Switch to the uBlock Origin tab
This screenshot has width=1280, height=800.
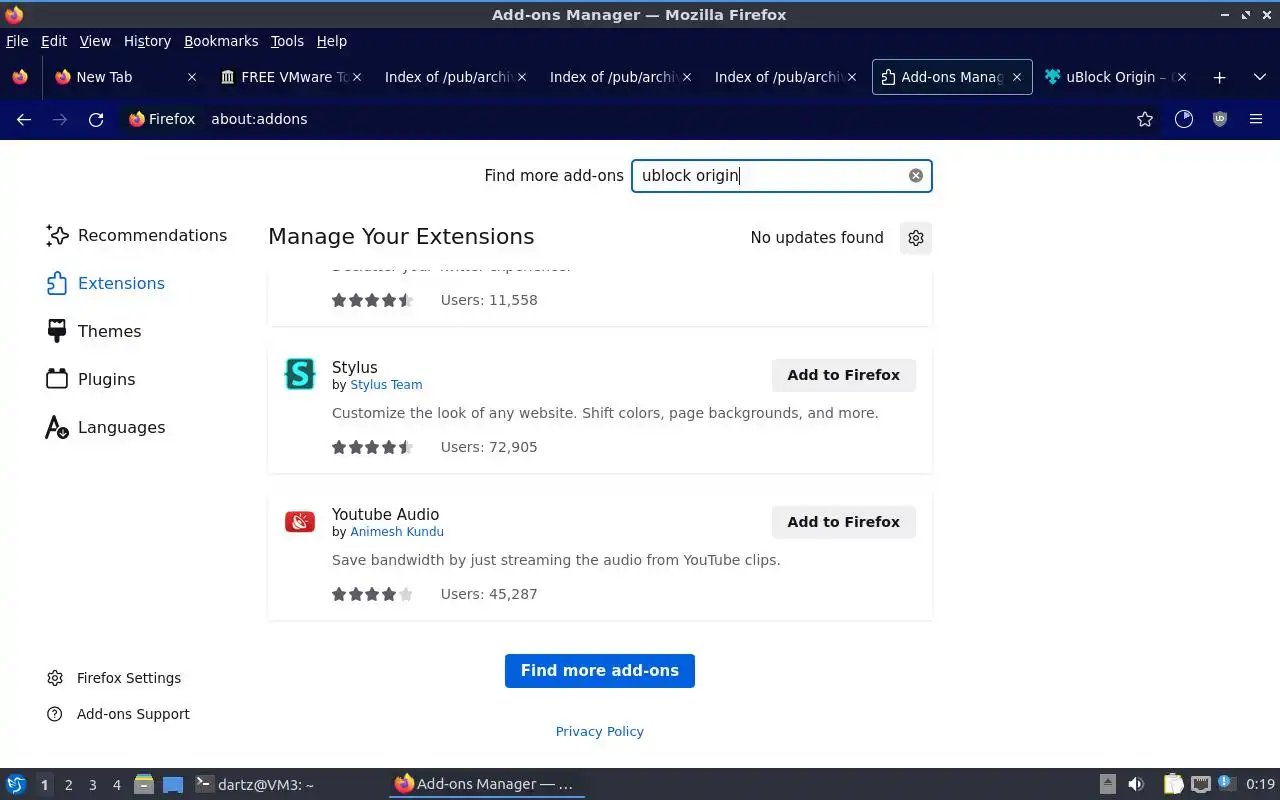tap(1115, 77)
